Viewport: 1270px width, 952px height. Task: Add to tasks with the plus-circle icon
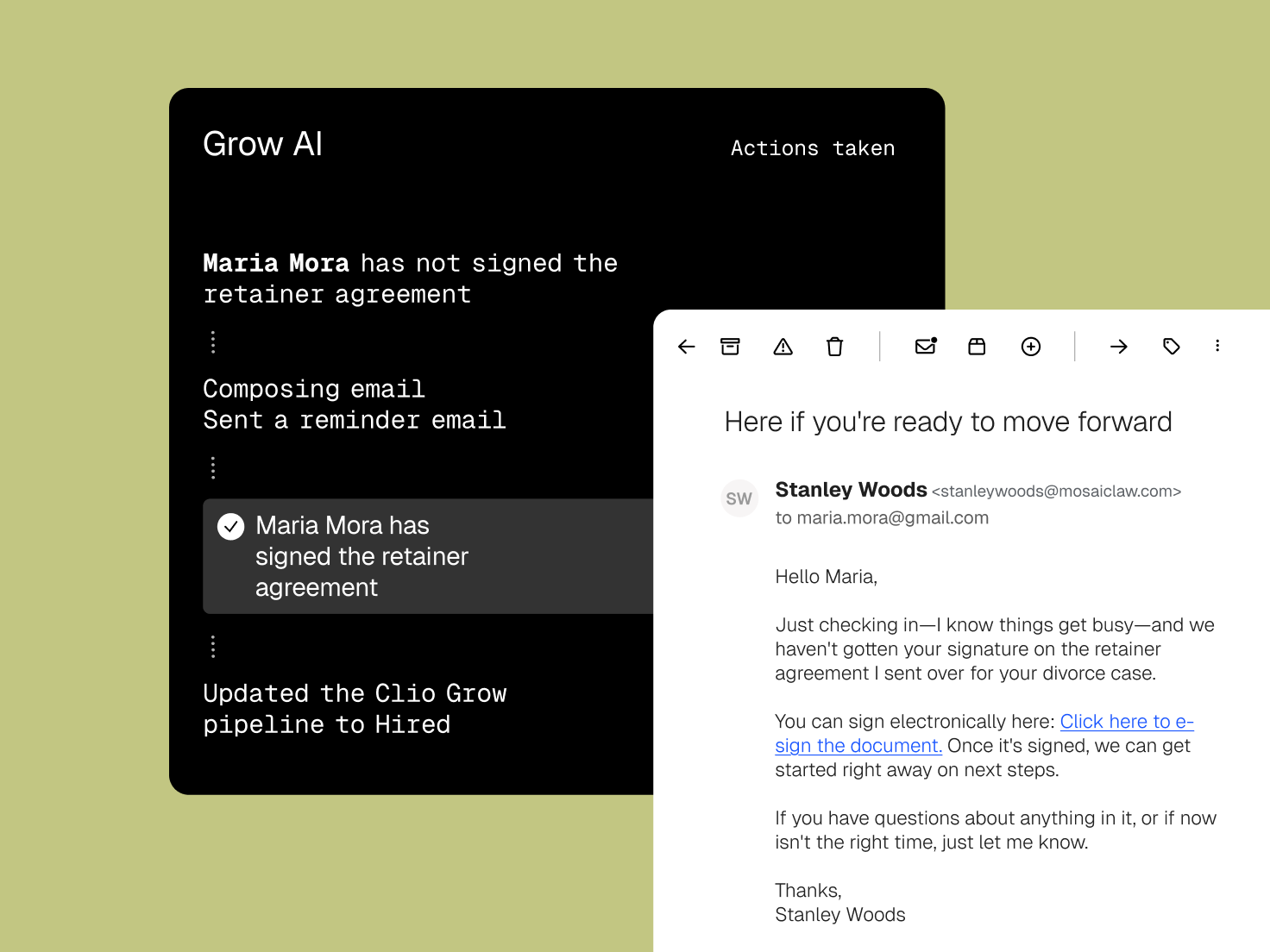pos(1031,347)
